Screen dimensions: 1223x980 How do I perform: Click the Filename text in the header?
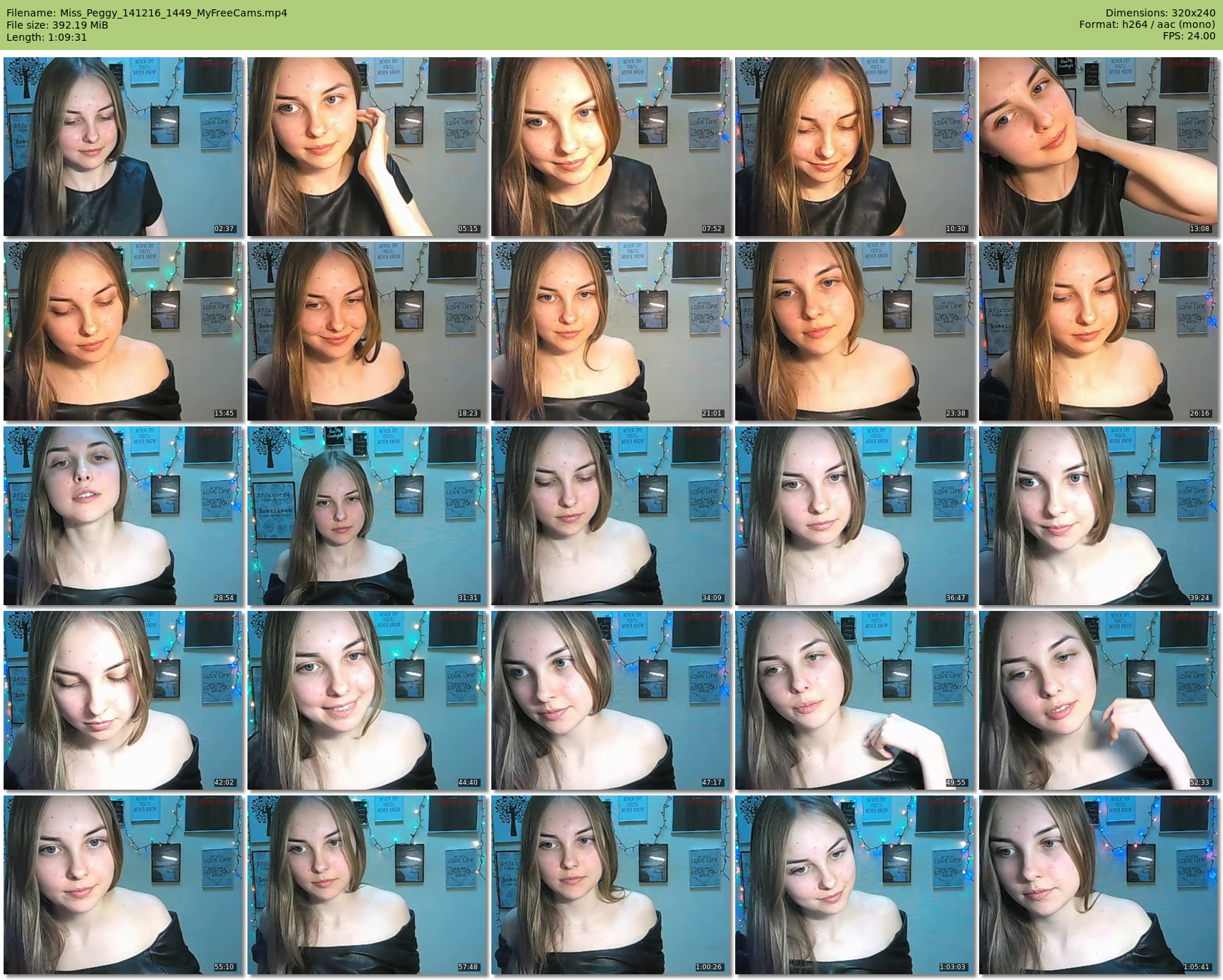pos(147,13)
